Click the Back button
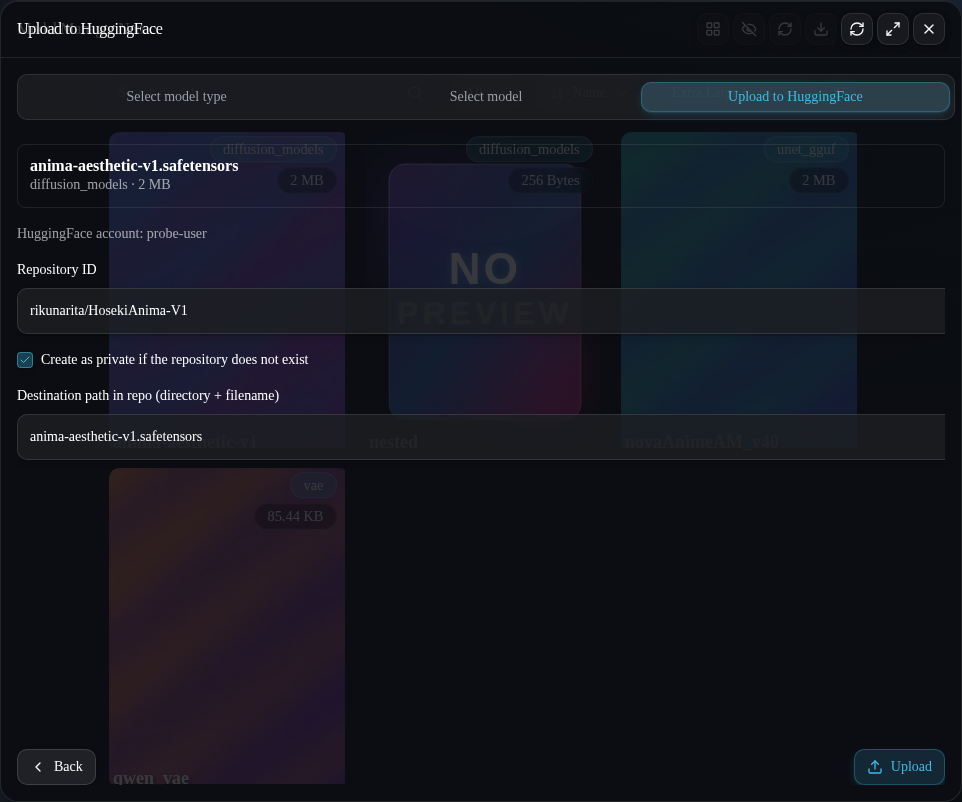Image resolution: width=962 pixels, height=802 pixels. pyautogui.click(x=56, y=766)
